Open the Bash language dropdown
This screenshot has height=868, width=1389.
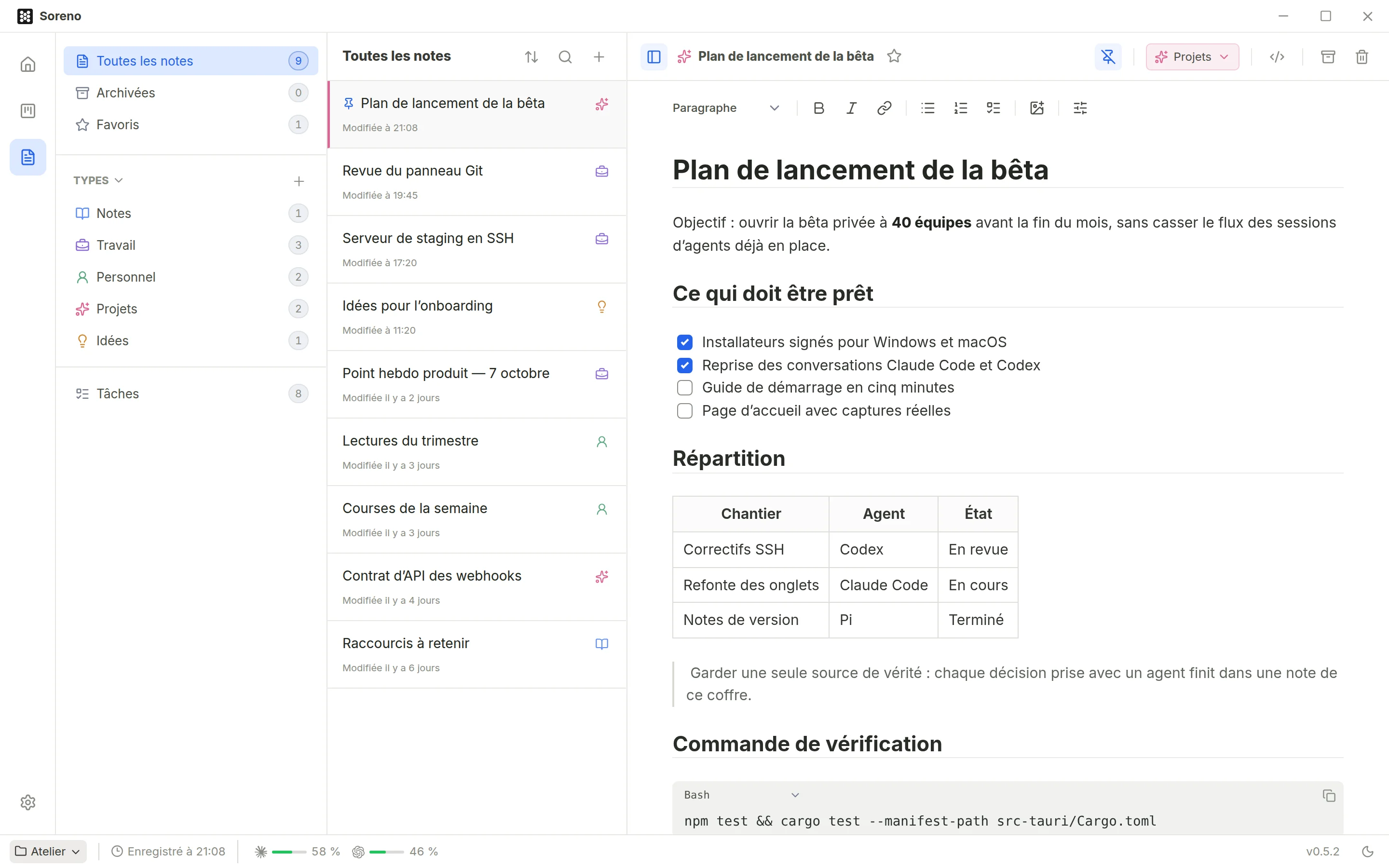coord(742,795)
